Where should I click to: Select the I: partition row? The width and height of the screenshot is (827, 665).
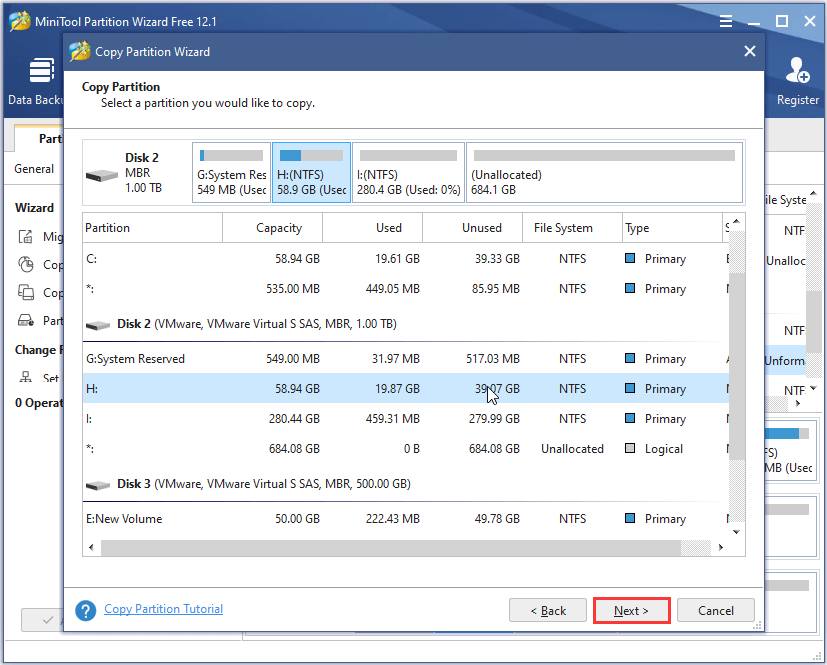[x=406, y=419]
